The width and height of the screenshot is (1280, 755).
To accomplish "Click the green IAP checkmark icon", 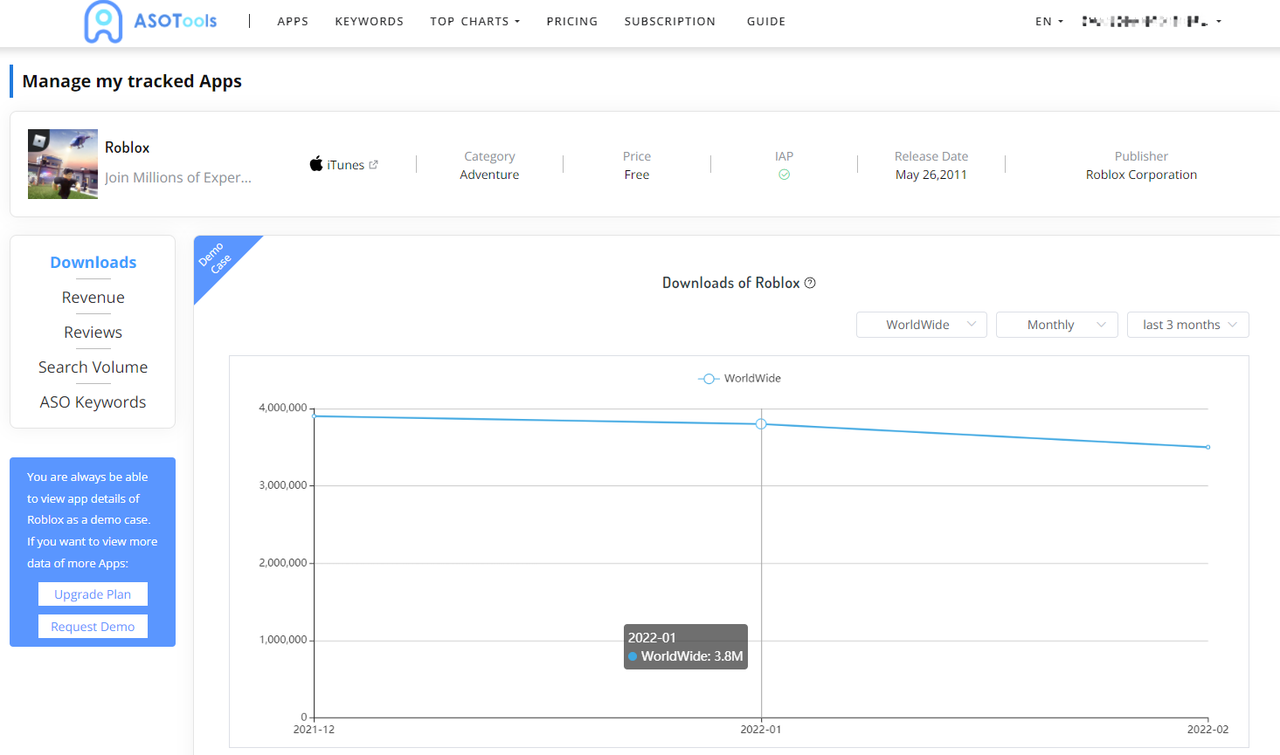I will pyautogui.click(x=784, y=173).
